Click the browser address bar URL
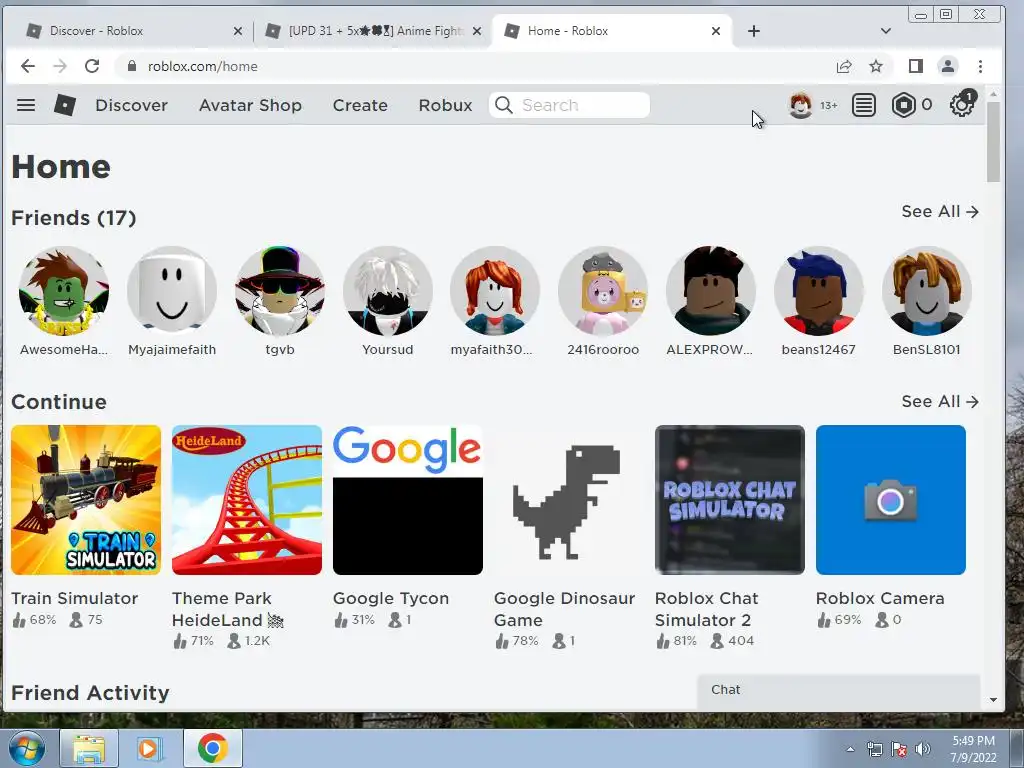Viewport: 1024px width, 768px height. [202, 66]
